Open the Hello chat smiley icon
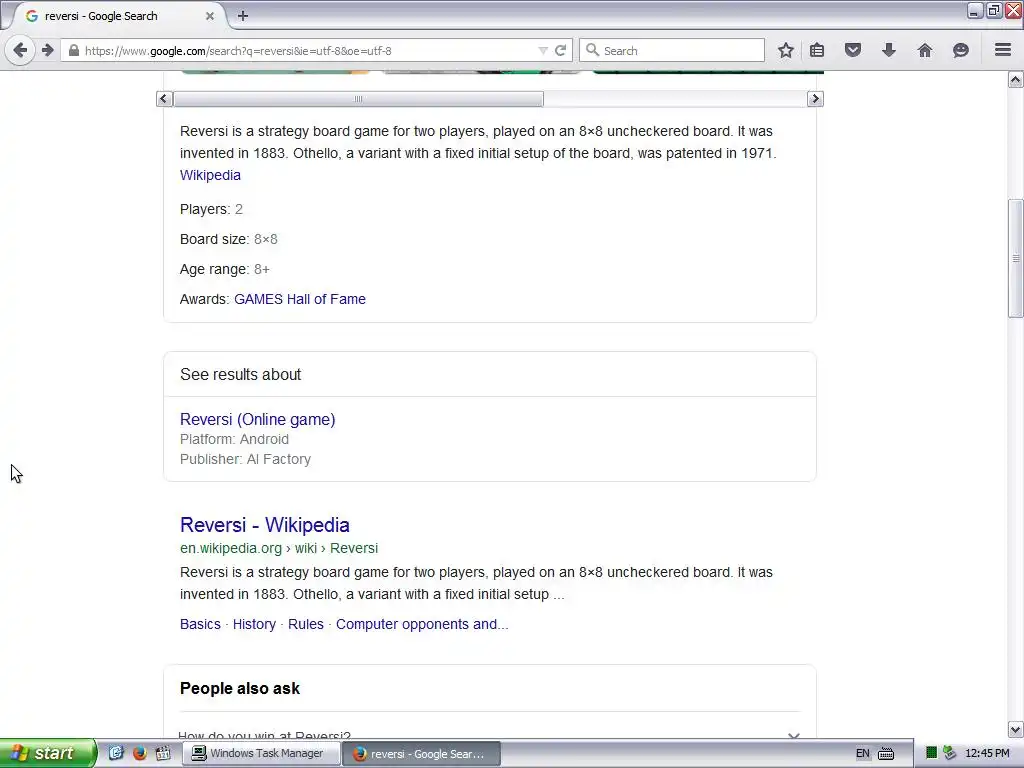This screenshot has width=1024, height=768. [961, 50]
